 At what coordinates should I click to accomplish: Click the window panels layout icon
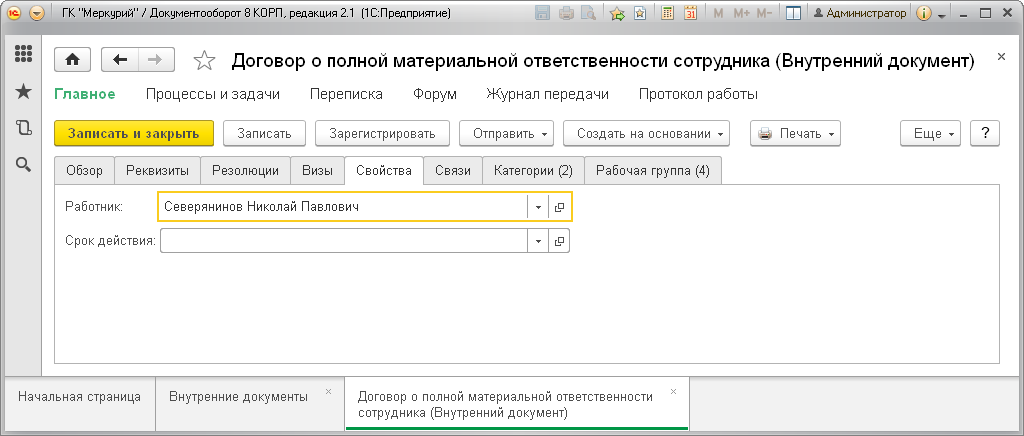pyautogui.click(x=793, y=13)
